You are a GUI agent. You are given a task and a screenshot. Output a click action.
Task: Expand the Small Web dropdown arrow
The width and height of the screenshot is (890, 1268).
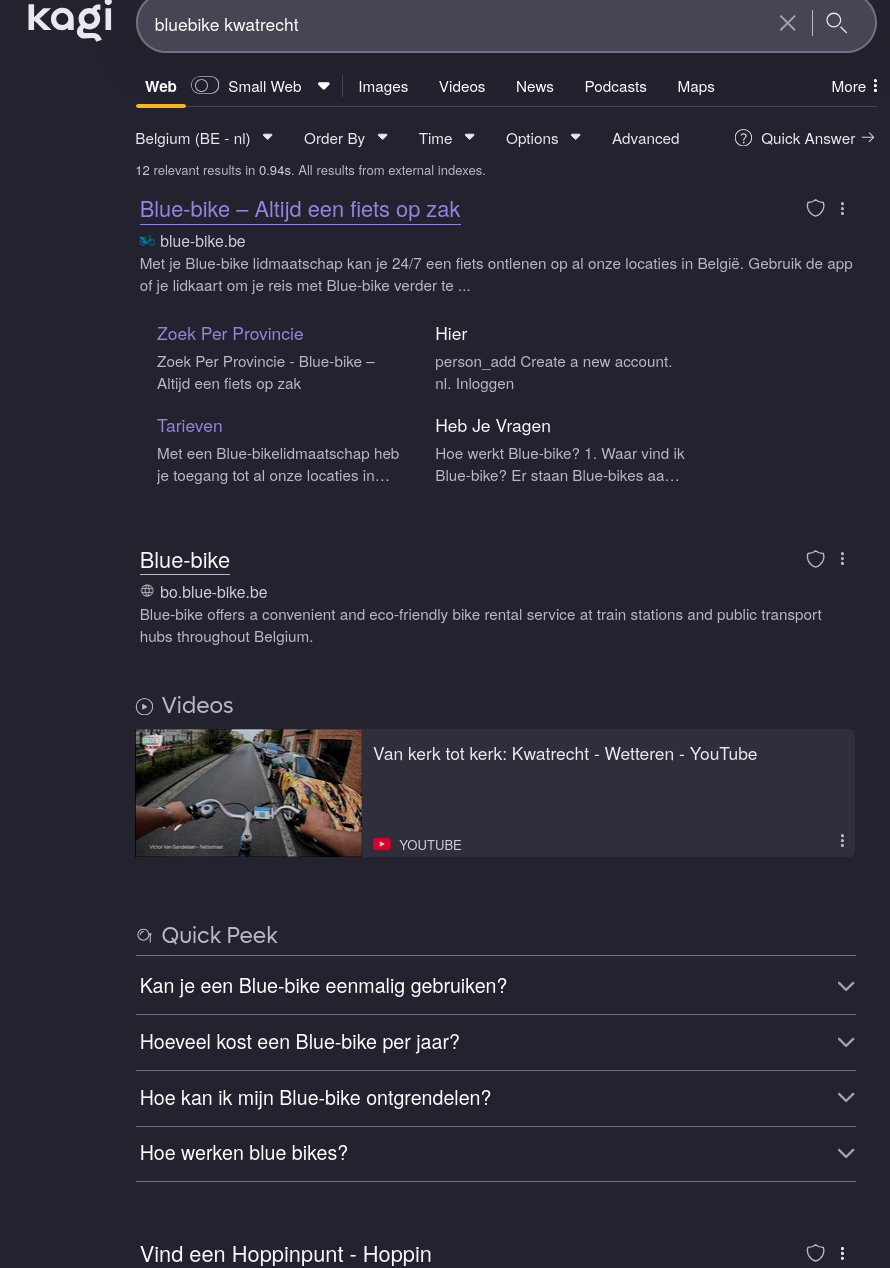(323, 85)
